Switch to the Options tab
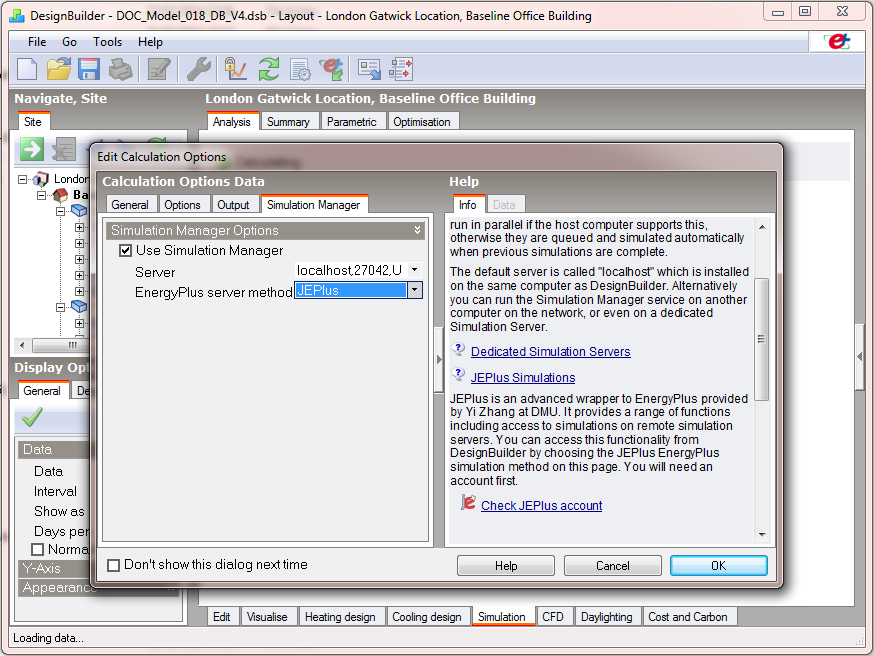 tap(182, 205)
